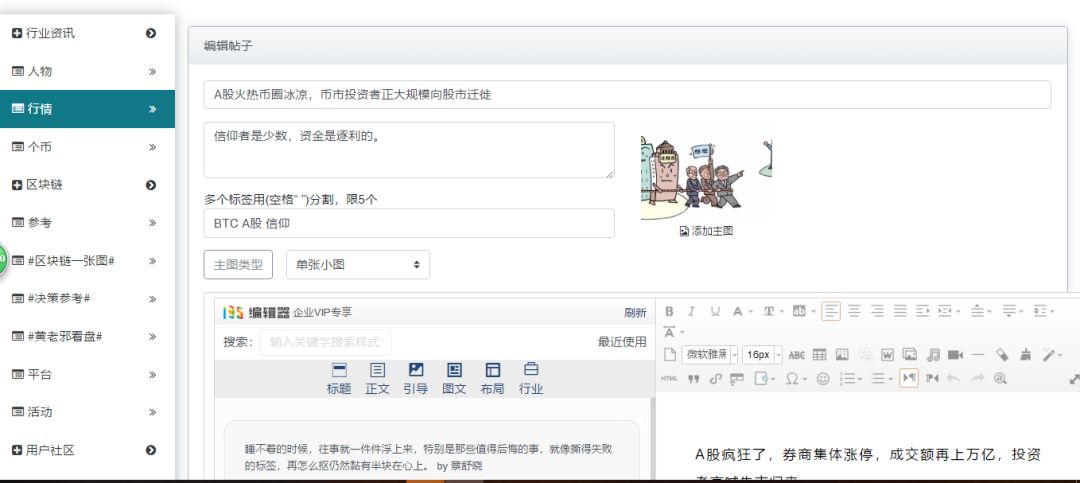Toggle underline formatting in the editor toolbar

pos(715,311)
